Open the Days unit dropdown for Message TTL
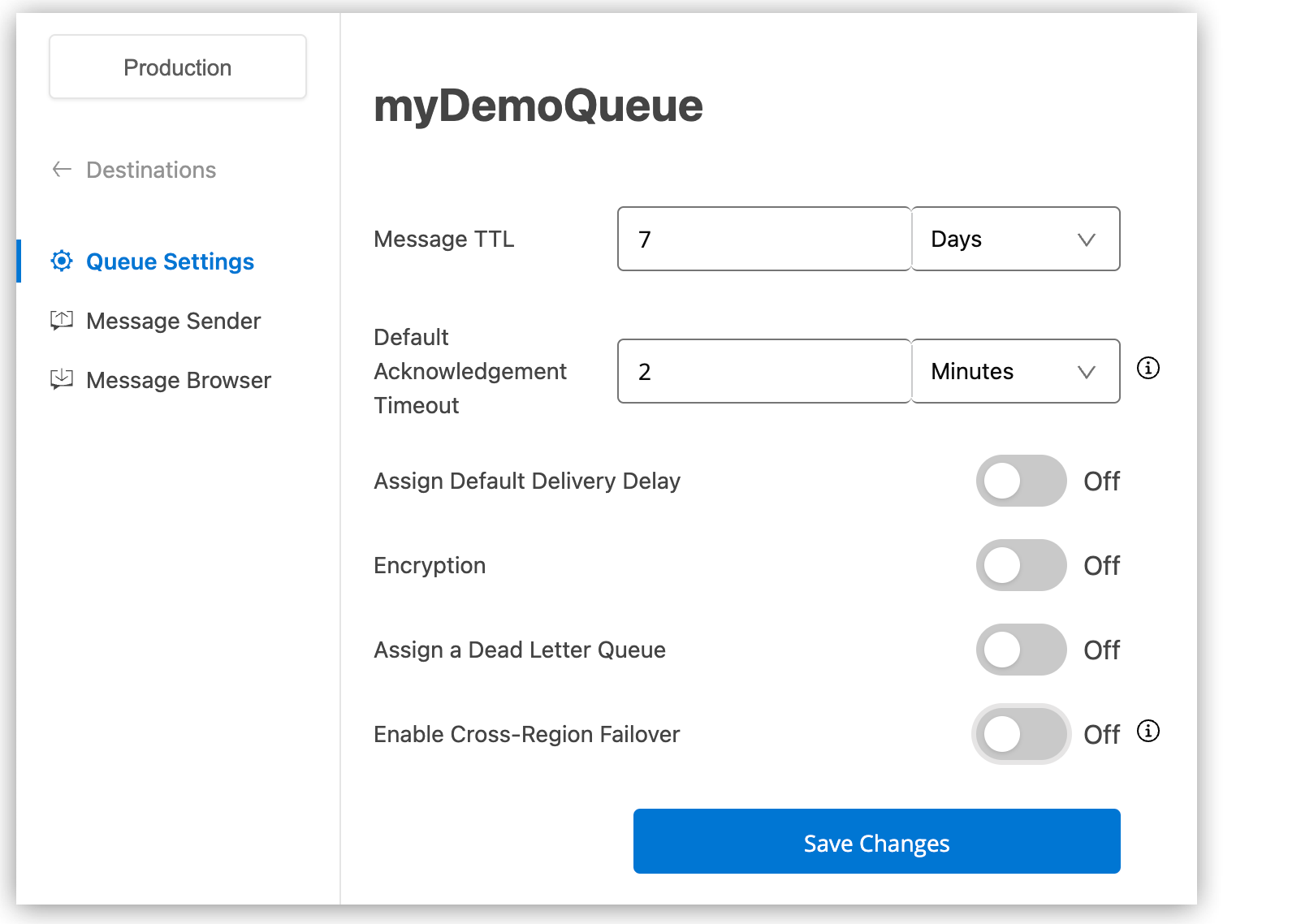Image resolution: width=1314 pixels, height=924 pixels. (x=1016, y=239)
